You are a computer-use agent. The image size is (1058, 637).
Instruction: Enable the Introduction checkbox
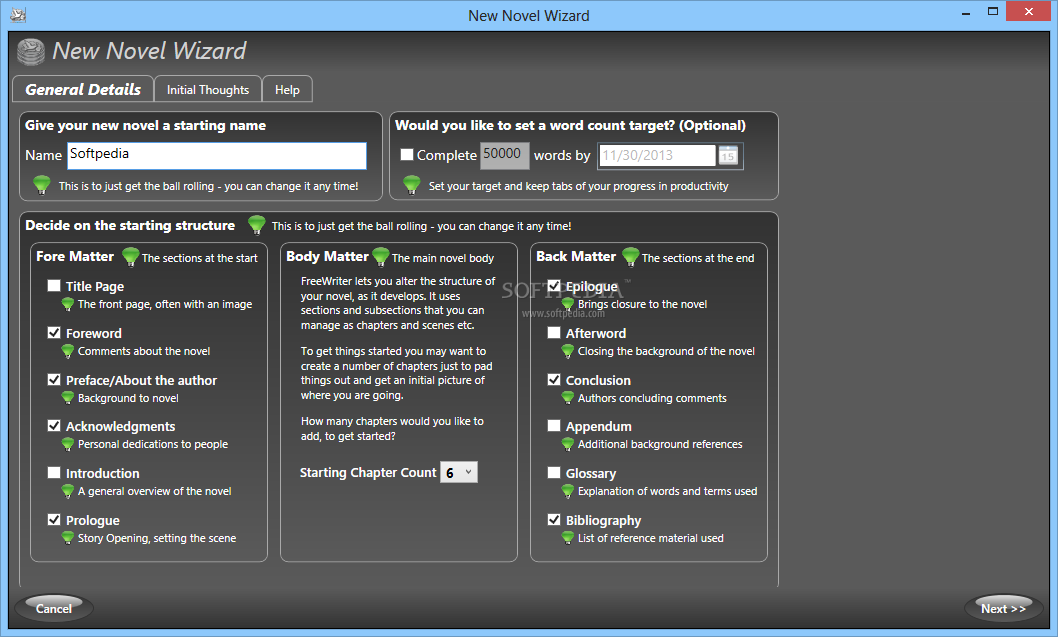coord(54,472)
